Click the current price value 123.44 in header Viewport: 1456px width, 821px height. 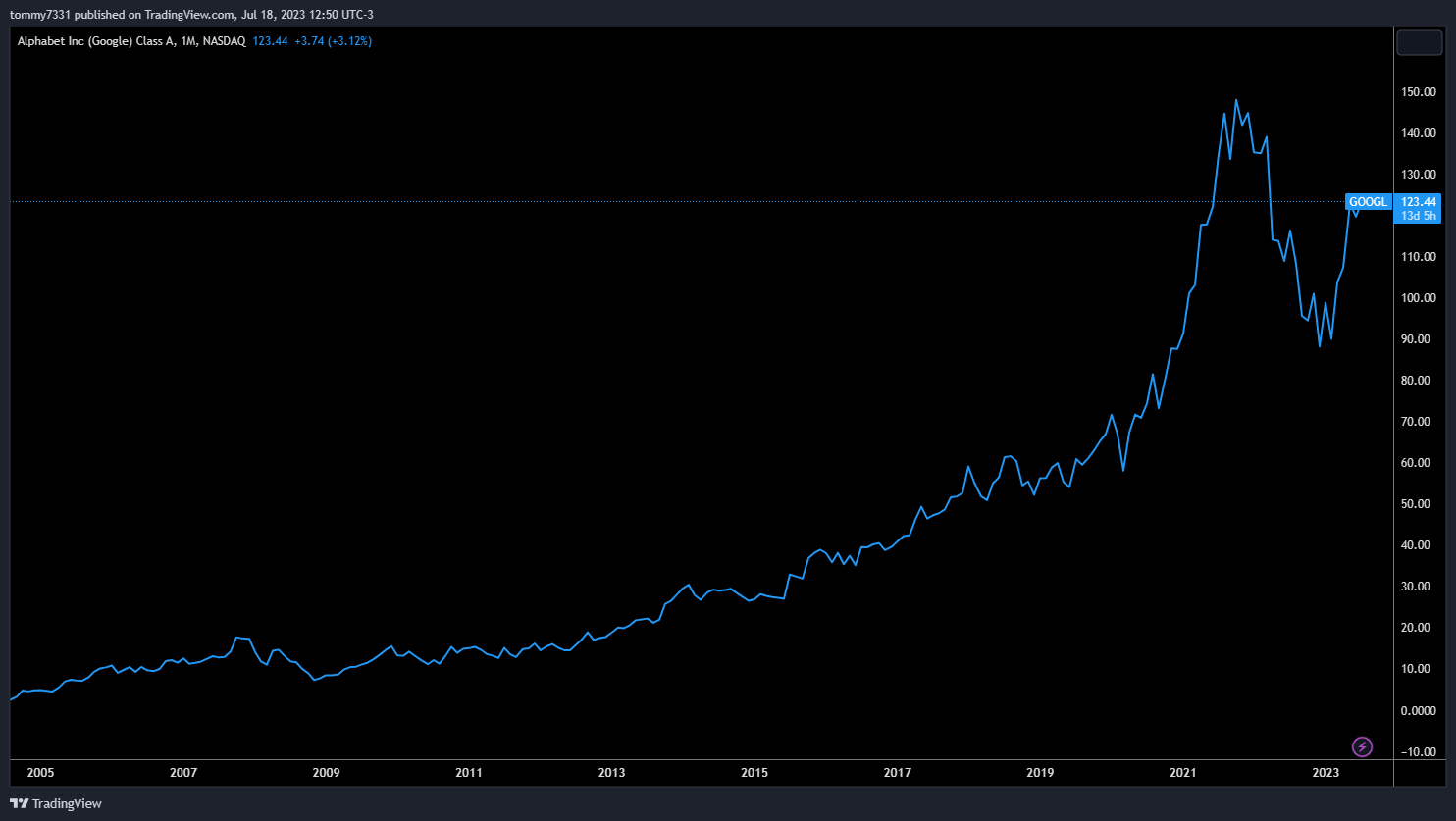tap(270, 41)
